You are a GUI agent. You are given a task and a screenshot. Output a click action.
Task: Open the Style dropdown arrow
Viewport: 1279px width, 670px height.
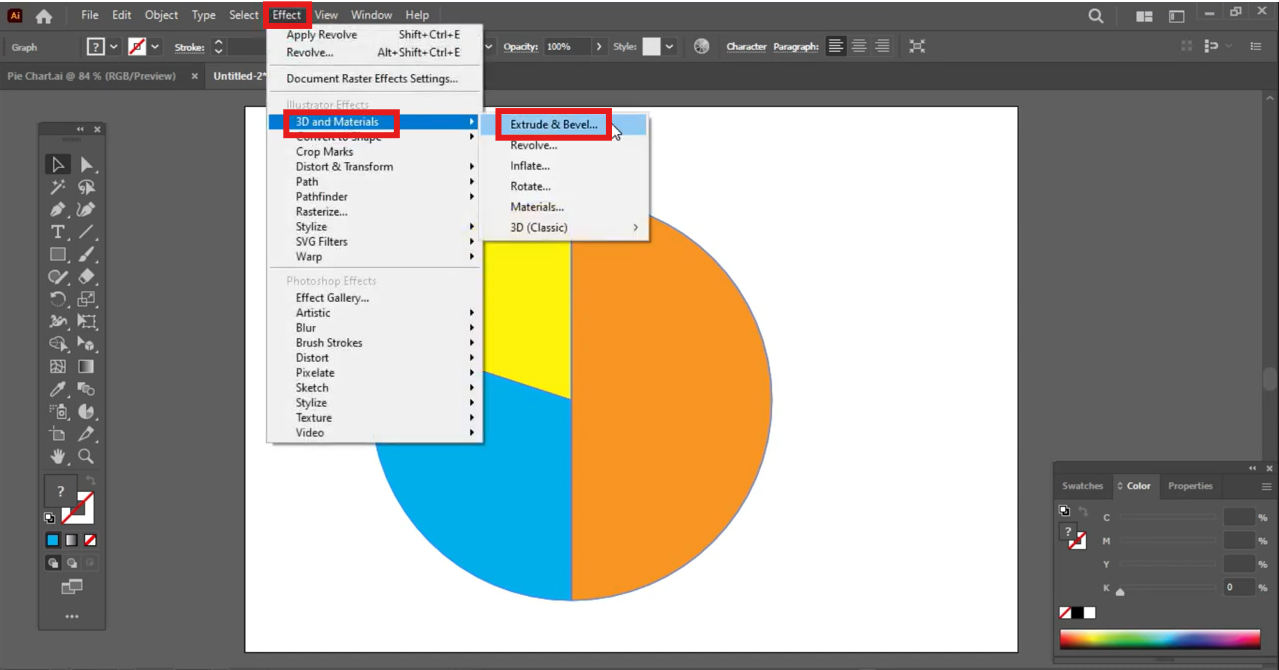[669, 47]
